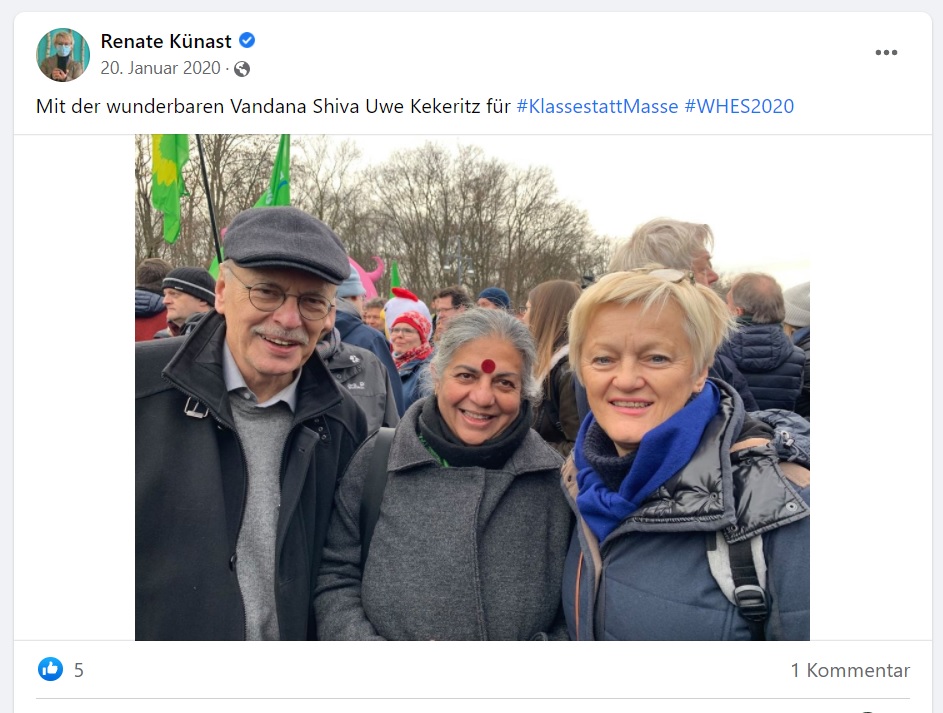Open the post date 20. Januar 2020
Screen dimensions: 943x713
click(x=160, y=68)
